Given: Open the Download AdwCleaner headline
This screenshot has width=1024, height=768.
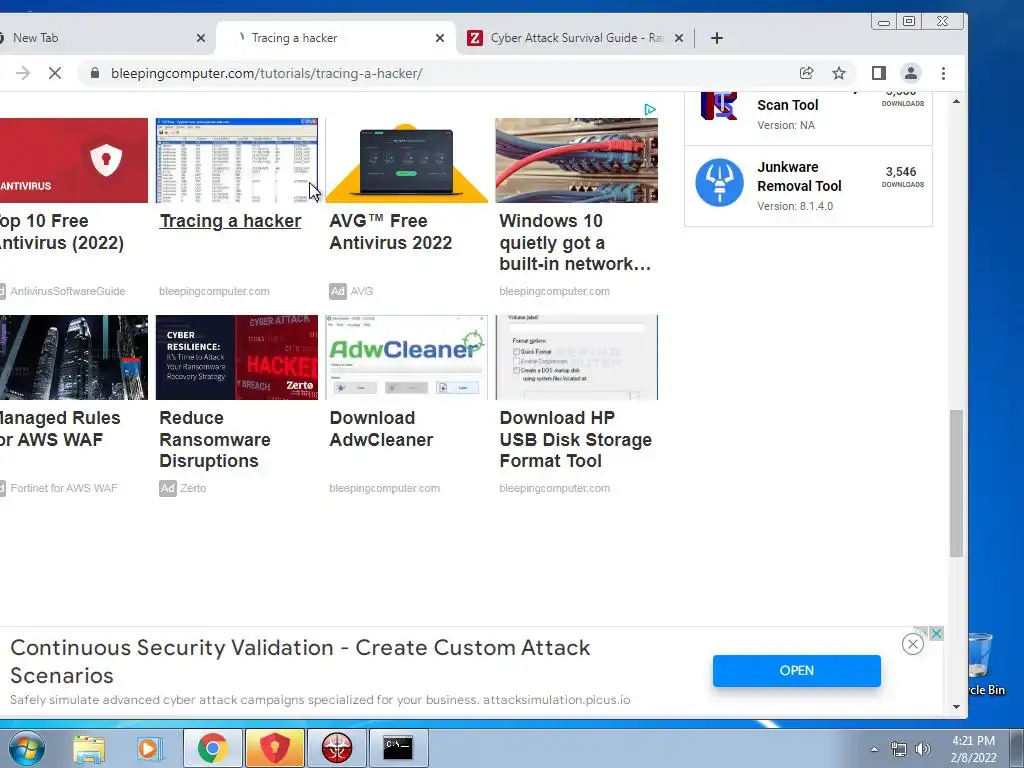Looking at the screenshot, I should click(381, 428).
